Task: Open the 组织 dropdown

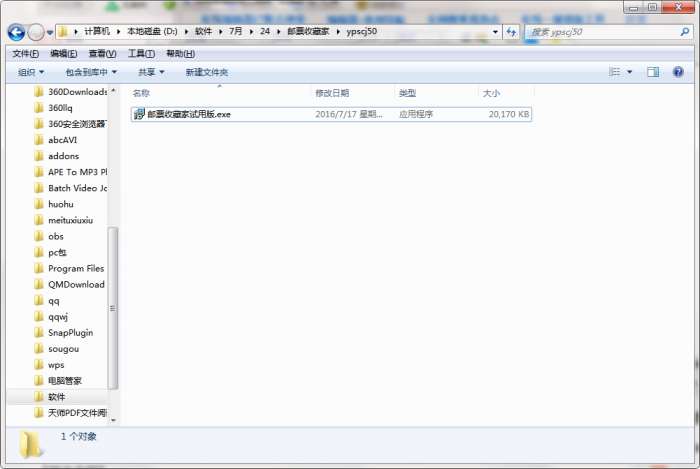Action: coord(31,72)
